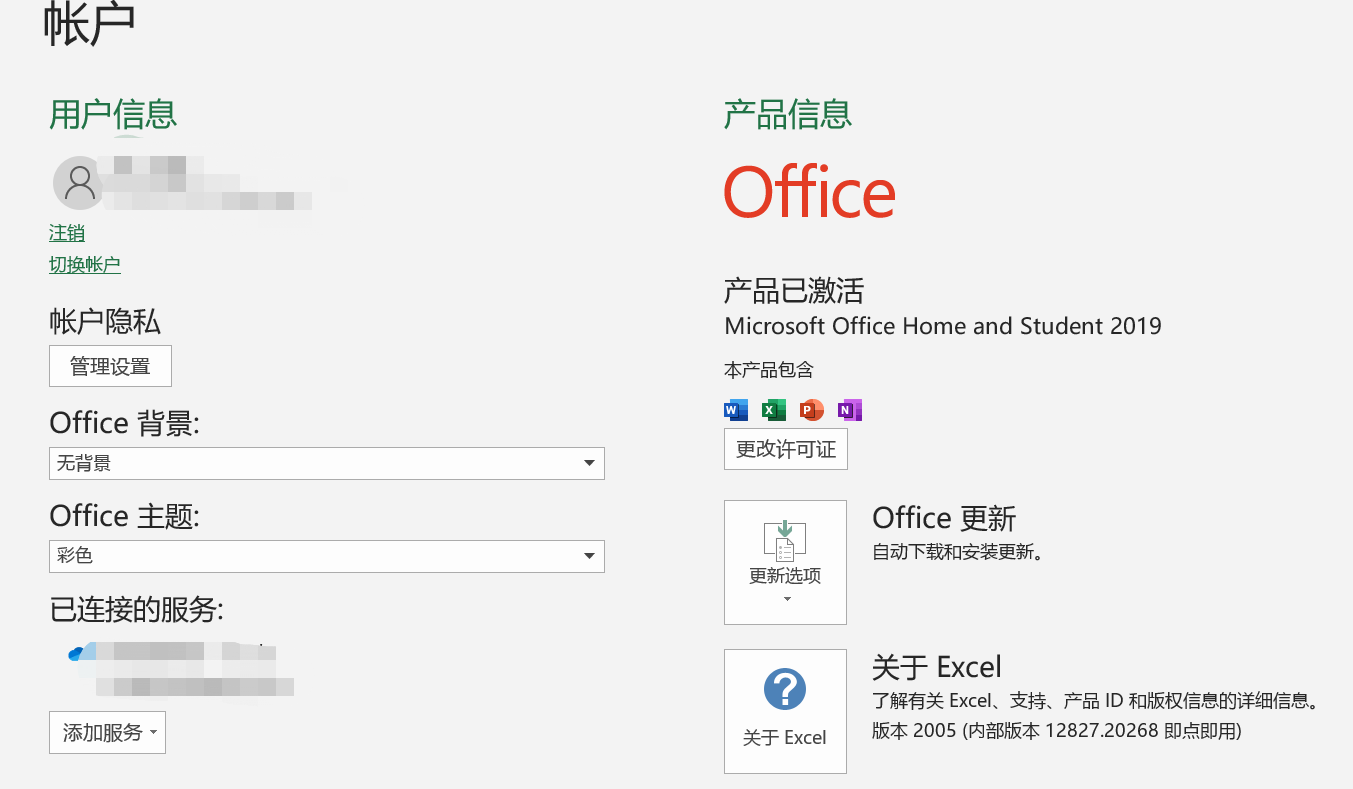The height and width of the screenshot is (789, 1353).
Task: Open the 关于 Excel button
Action: 785,711
